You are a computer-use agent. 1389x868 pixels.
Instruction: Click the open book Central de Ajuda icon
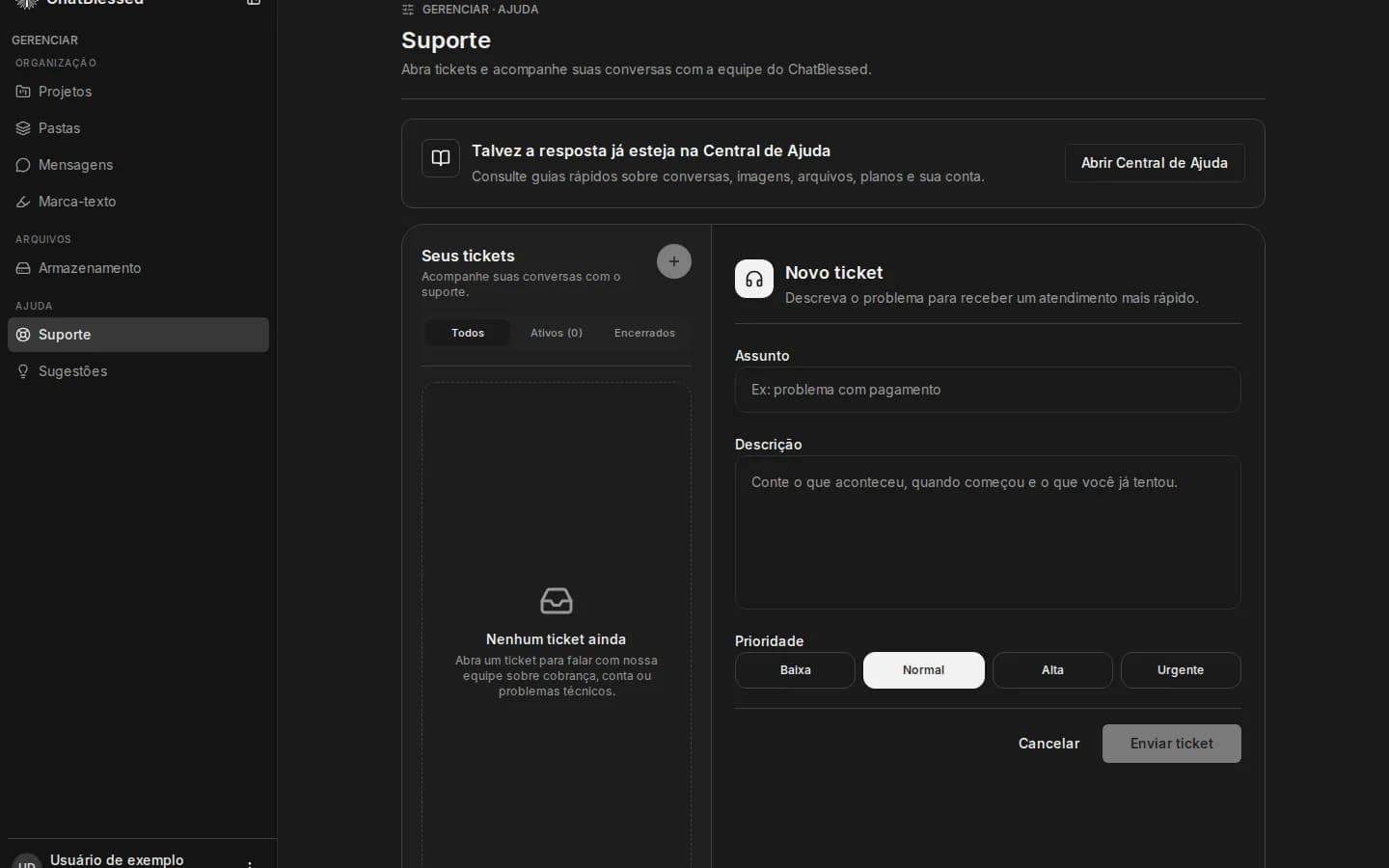point(441,158)
